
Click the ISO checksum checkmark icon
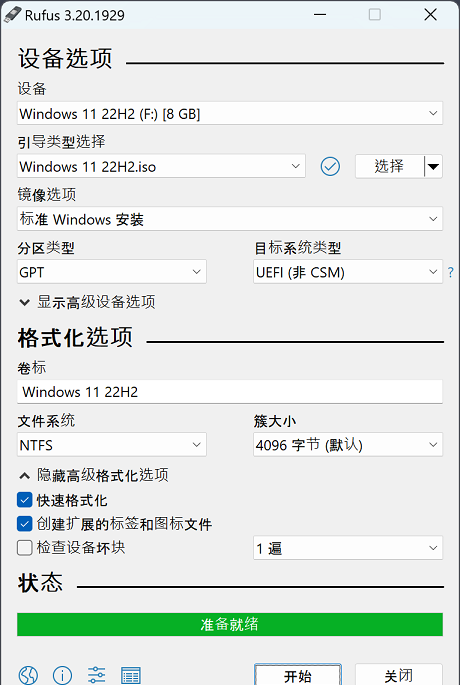(330, 166)
